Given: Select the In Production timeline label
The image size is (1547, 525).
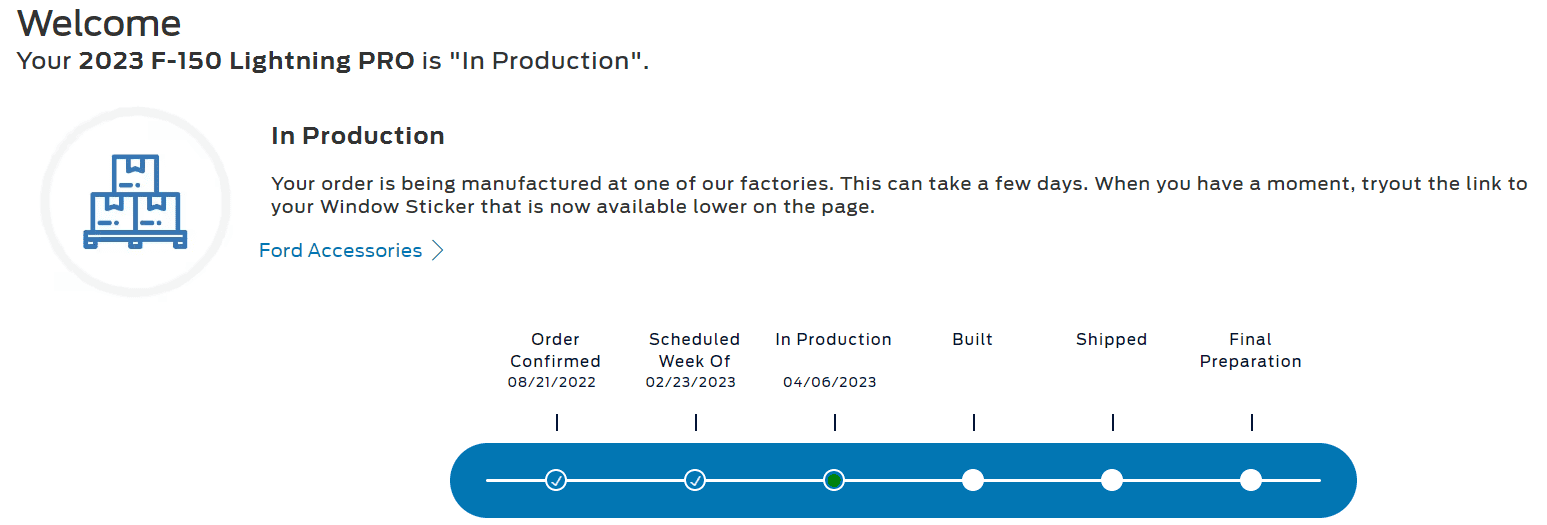Looking at the screenshot, I should [833, 340].
